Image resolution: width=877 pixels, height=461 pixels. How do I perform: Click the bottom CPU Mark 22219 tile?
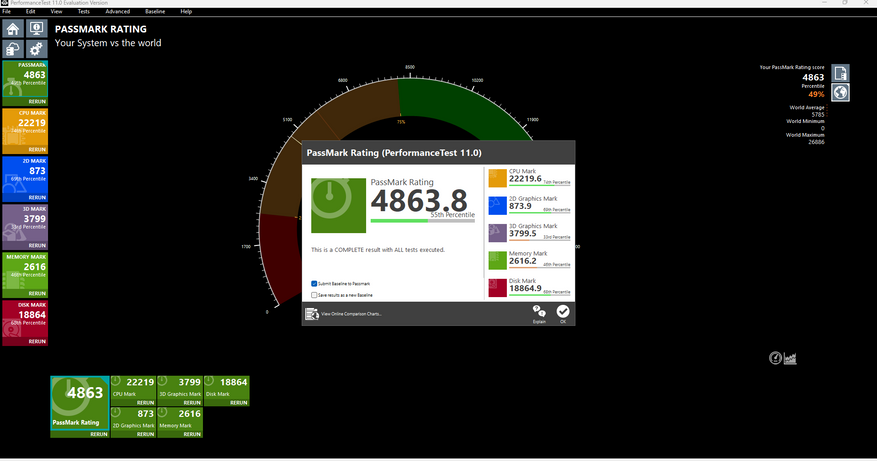click(133, 387)
